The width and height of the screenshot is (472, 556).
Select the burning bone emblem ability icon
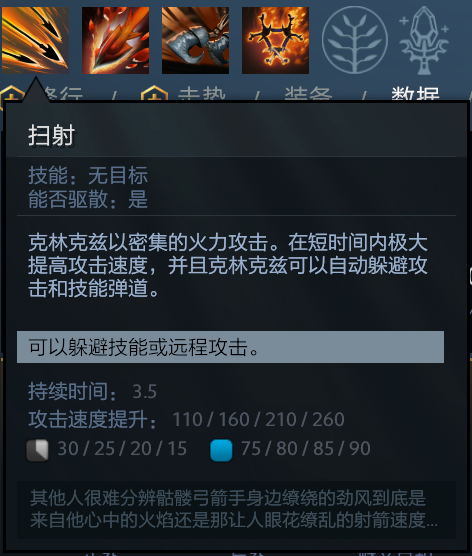click(275, 40)
